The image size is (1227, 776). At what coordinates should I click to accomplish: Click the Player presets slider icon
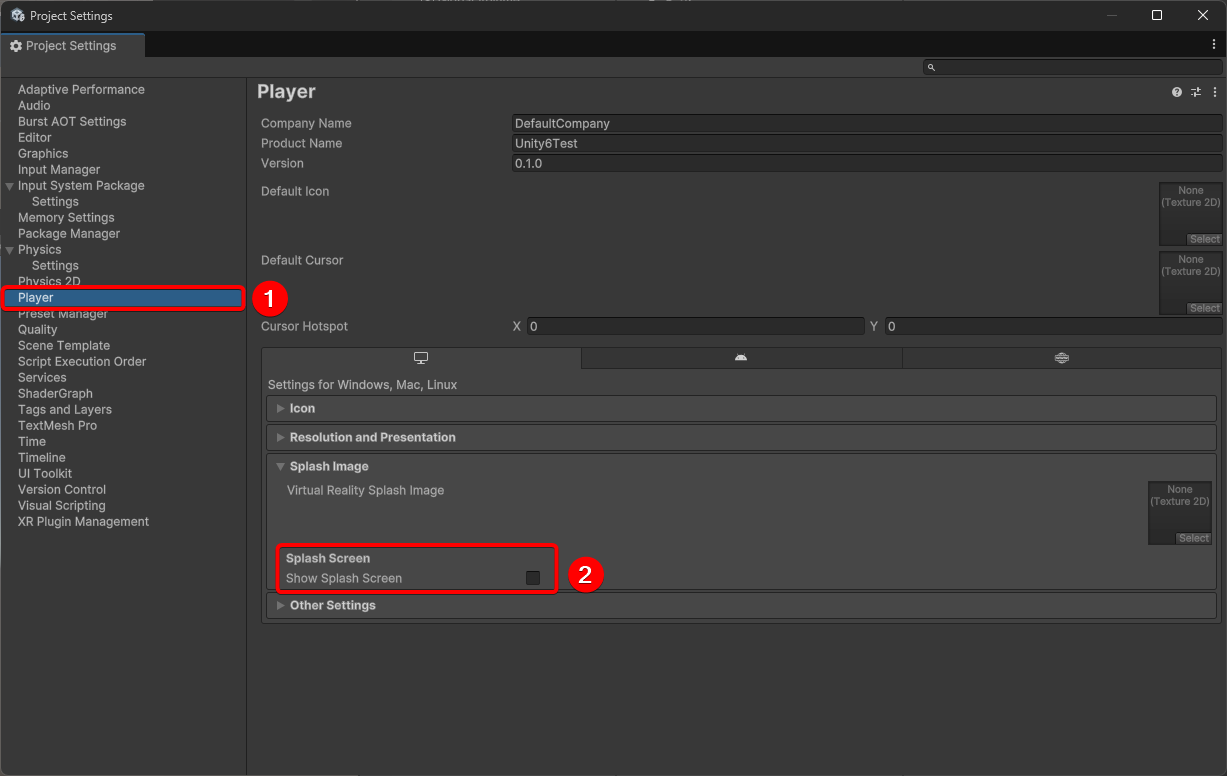click(x=1196, y=92)
